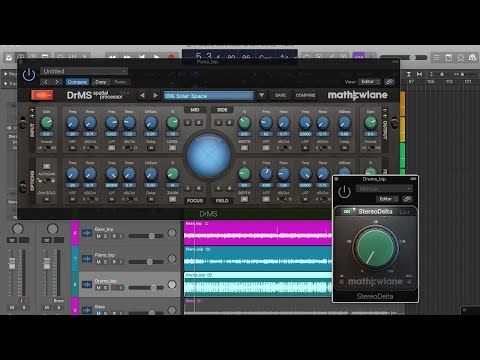This screenshot has width=480, height=360.
Task: Open the View Editor dropdown in DrMS window
Action: point(369,82)
